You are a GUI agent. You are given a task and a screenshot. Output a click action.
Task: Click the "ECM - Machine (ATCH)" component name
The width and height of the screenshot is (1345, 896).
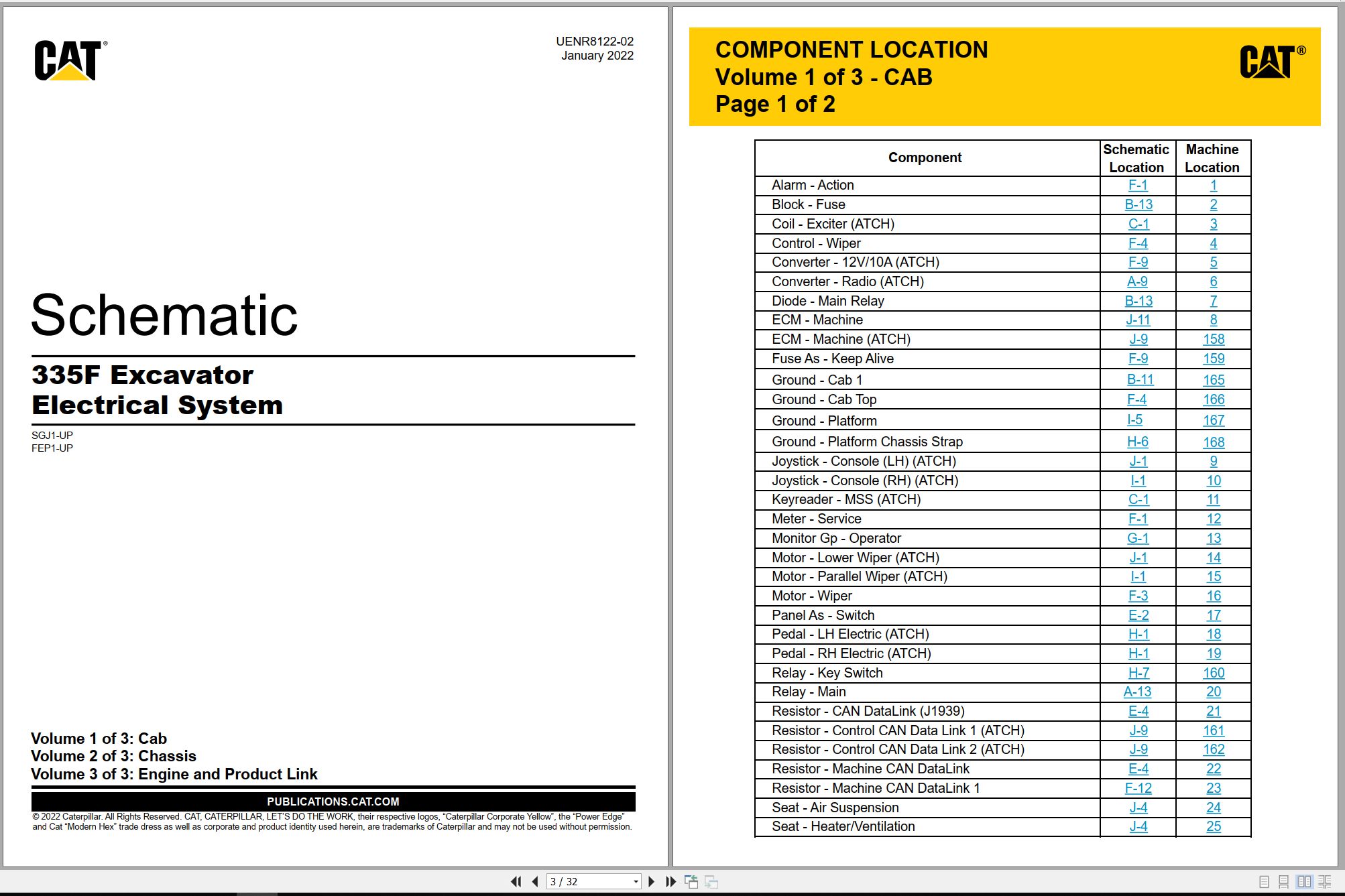pos(841,339)
